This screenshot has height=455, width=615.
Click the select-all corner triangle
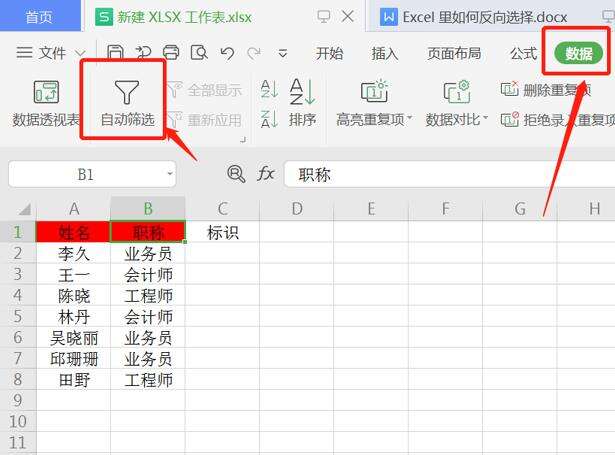point(24,209)
